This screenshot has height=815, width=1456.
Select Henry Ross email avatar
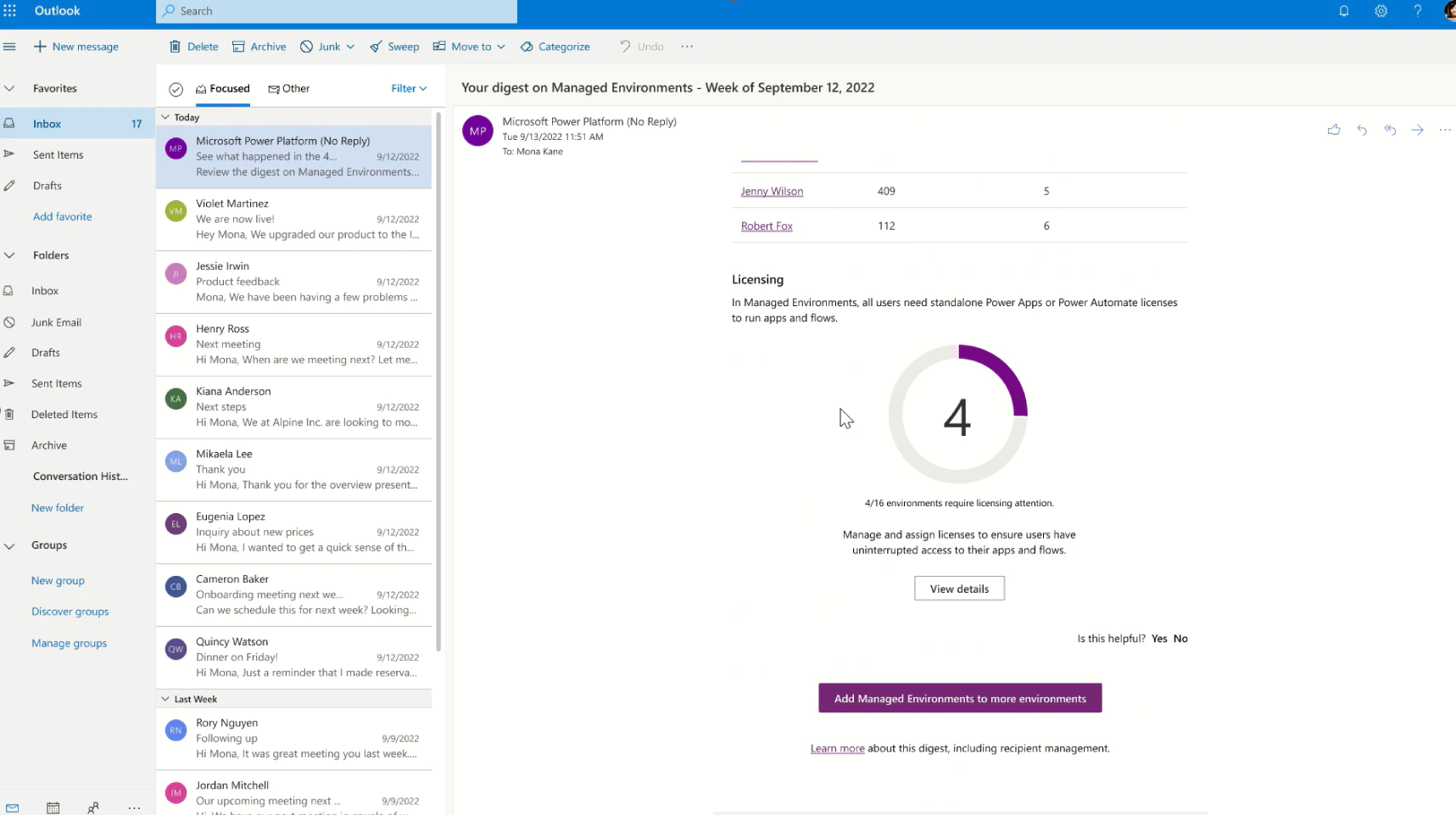tap(176, 337)
